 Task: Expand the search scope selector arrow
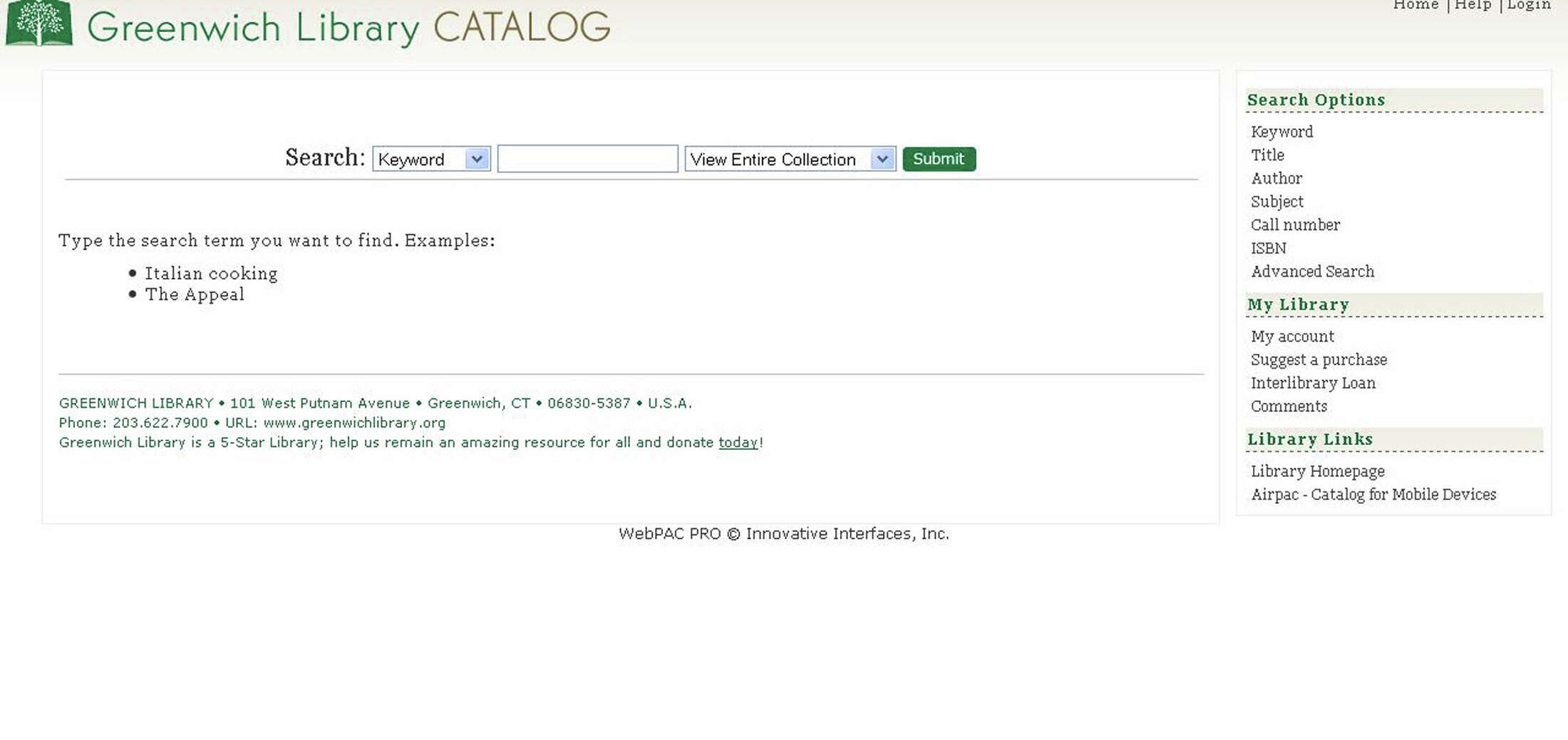(884, 159)
